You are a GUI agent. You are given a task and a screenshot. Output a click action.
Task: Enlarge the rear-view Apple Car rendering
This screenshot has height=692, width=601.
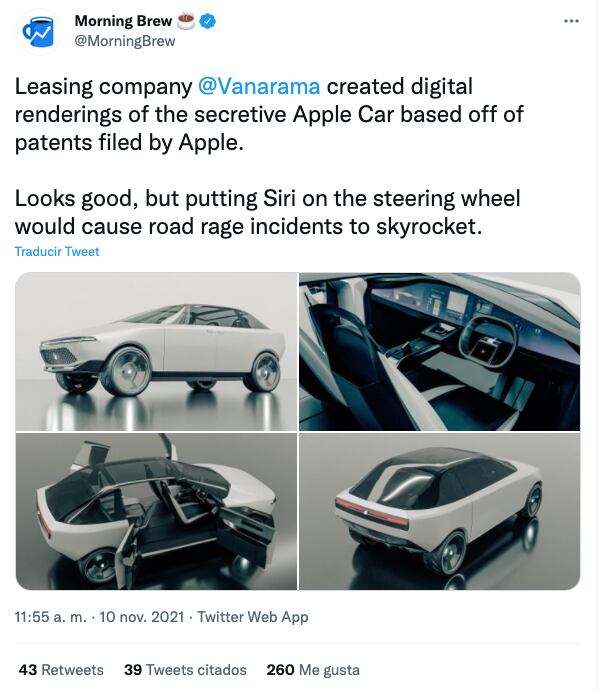tap(440, 511)
